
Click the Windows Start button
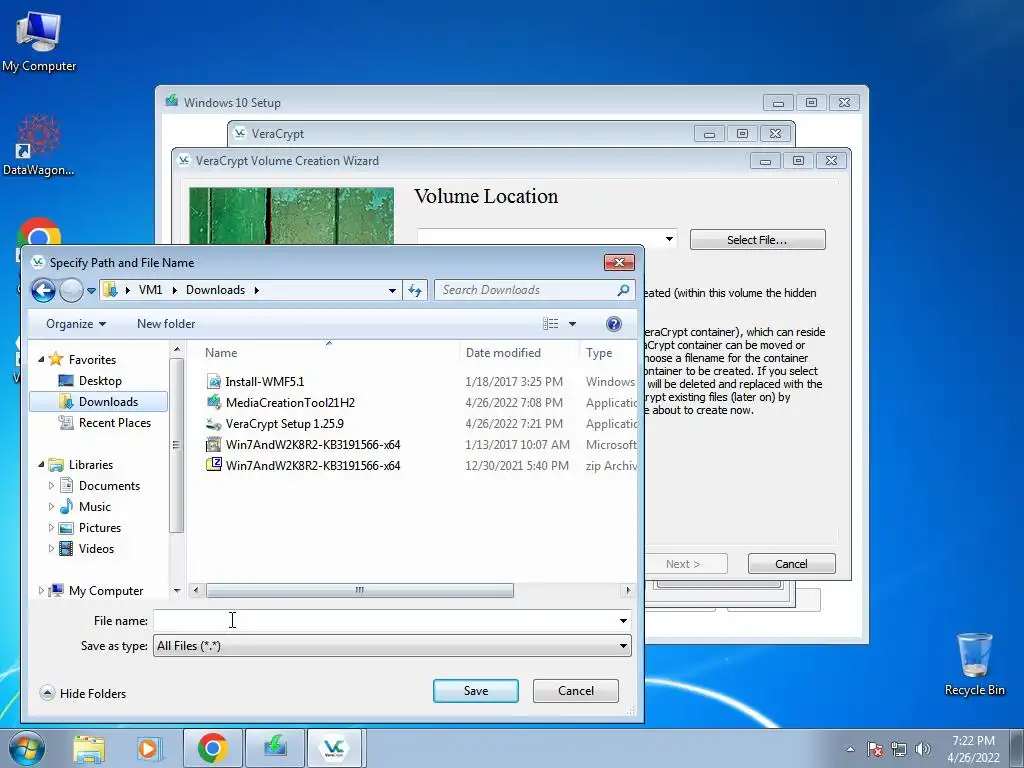(x=26, y=748)
